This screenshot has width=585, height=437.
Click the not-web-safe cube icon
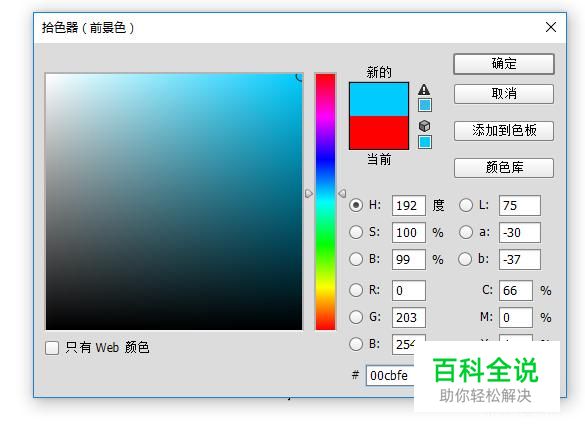pyautogui.click(x=424, y=126)
